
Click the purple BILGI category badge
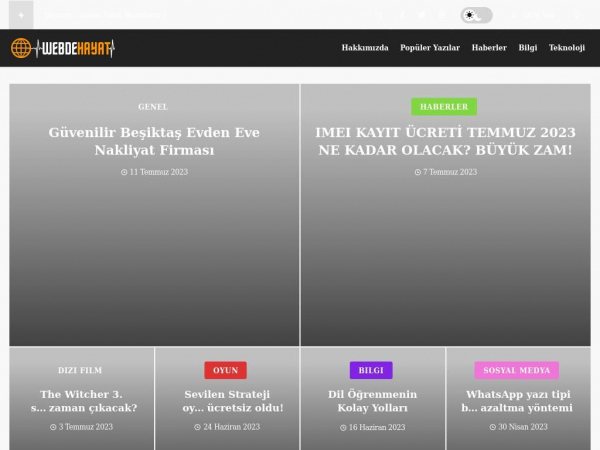[371, 370]
